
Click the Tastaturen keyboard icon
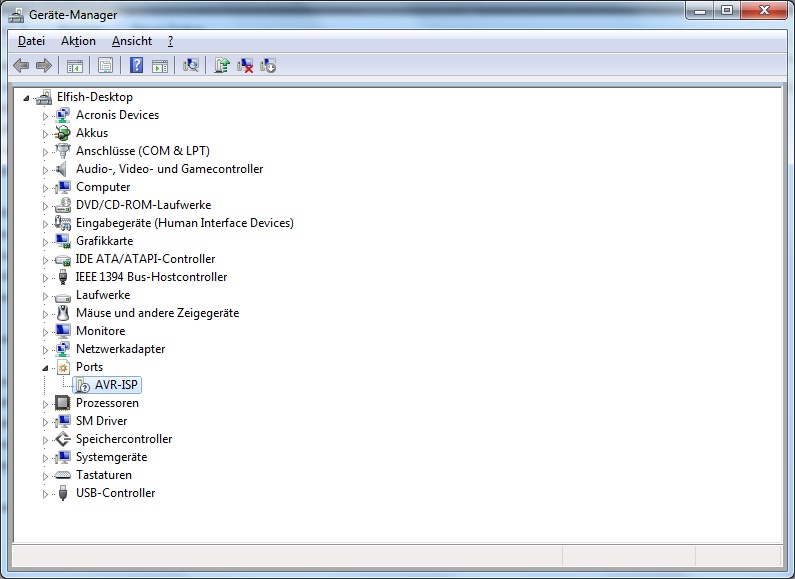pyautogui.click(x=62, y=475)
